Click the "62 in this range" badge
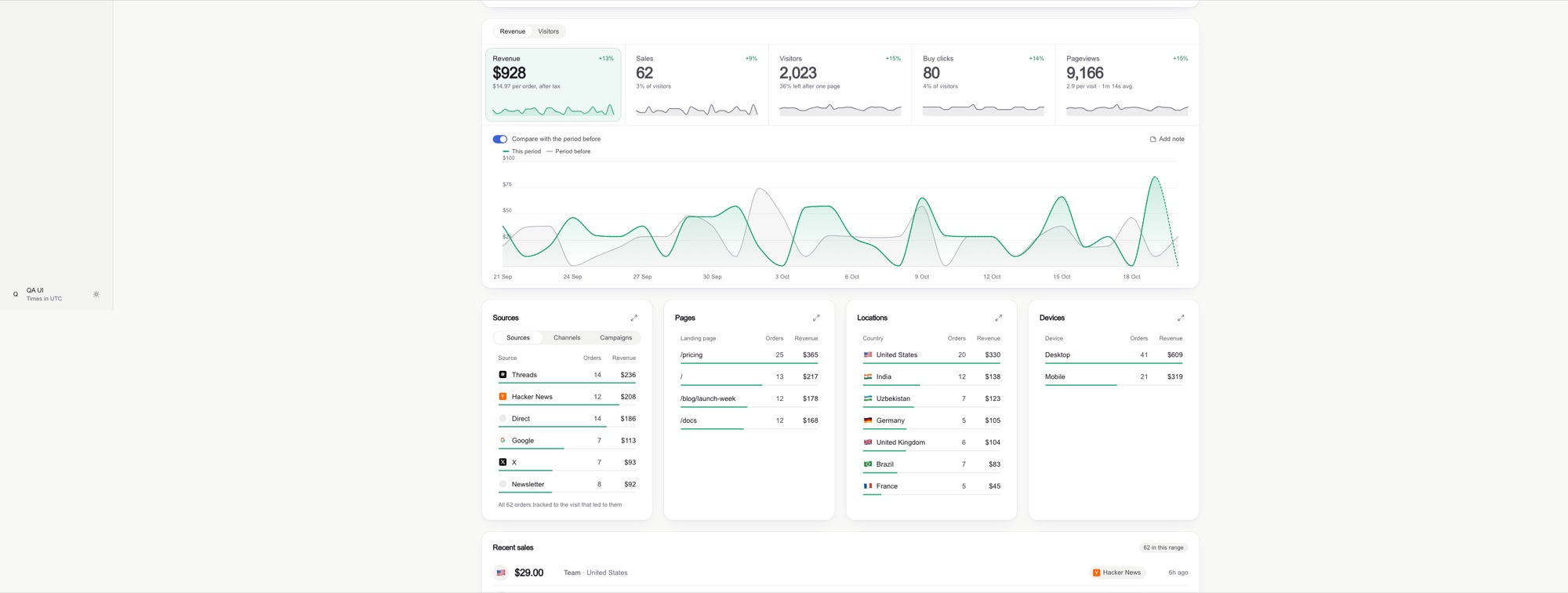The image size is (1568, 593). click(x=1163, y=548)
